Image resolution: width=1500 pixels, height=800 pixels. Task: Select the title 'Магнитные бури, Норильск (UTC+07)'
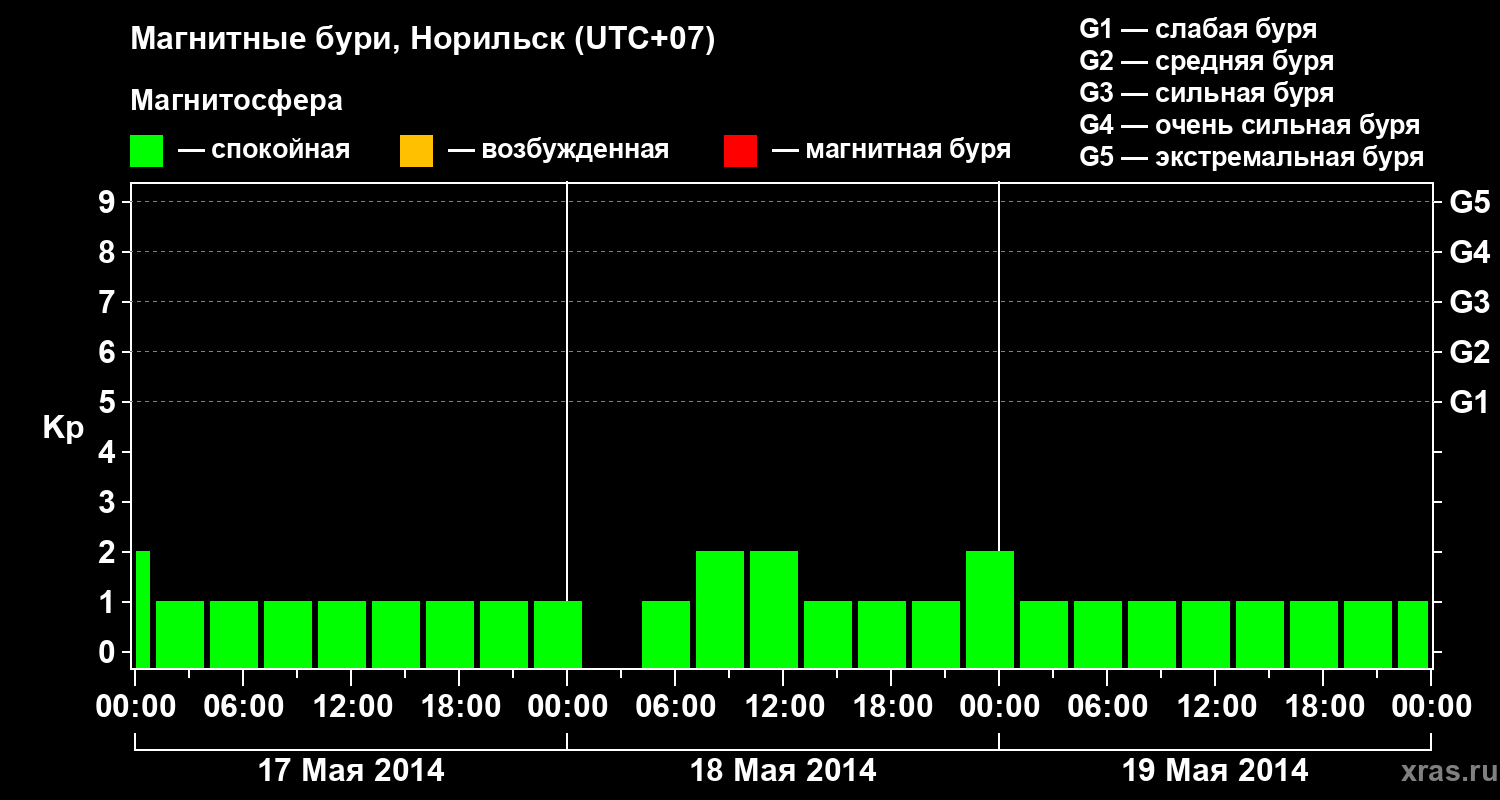(x=423, y=40)
